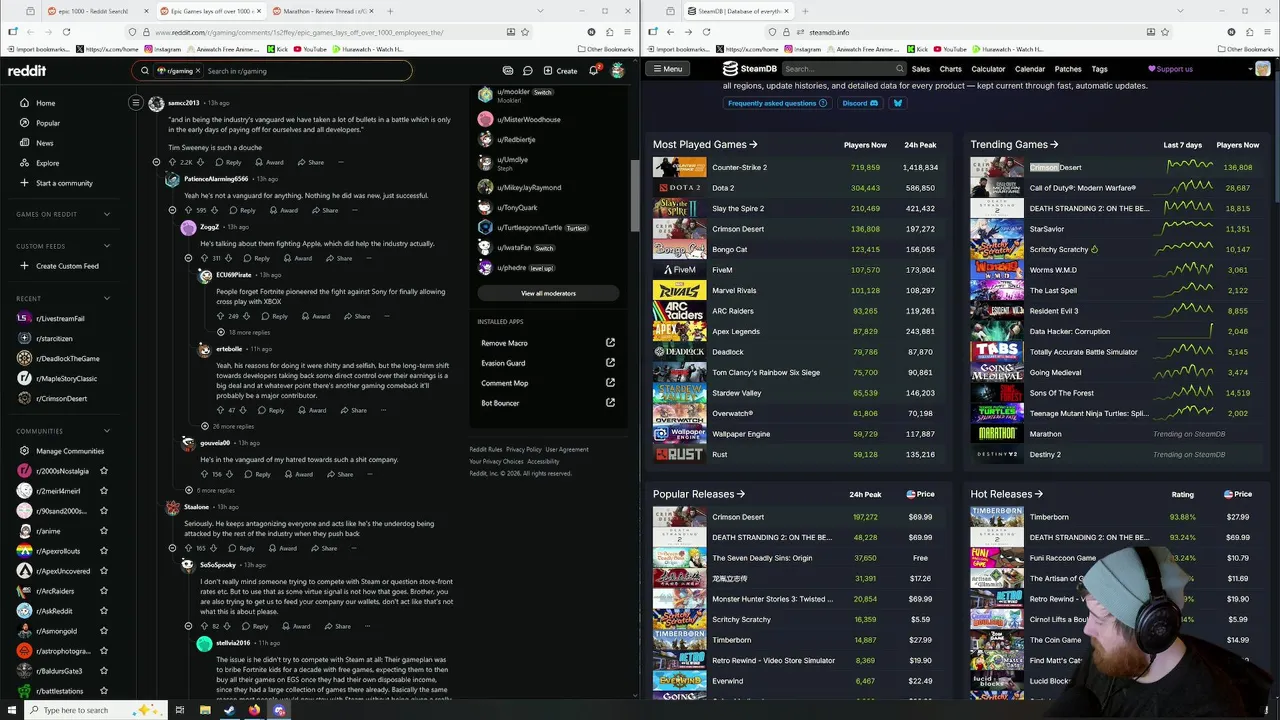
Task: Collapse samcc2013's comment thread
Action: (156, 162)
